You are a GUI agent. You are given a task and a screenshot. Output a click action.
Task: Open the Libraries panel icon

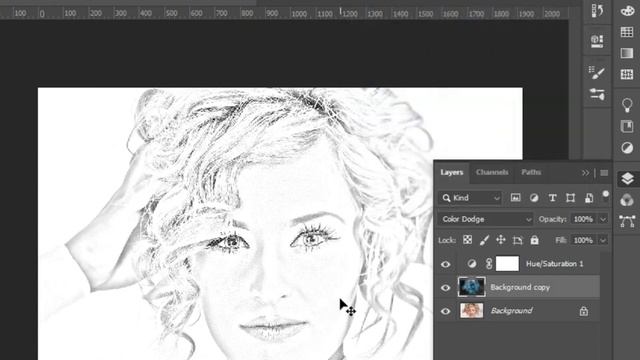(x=627, y=126)
